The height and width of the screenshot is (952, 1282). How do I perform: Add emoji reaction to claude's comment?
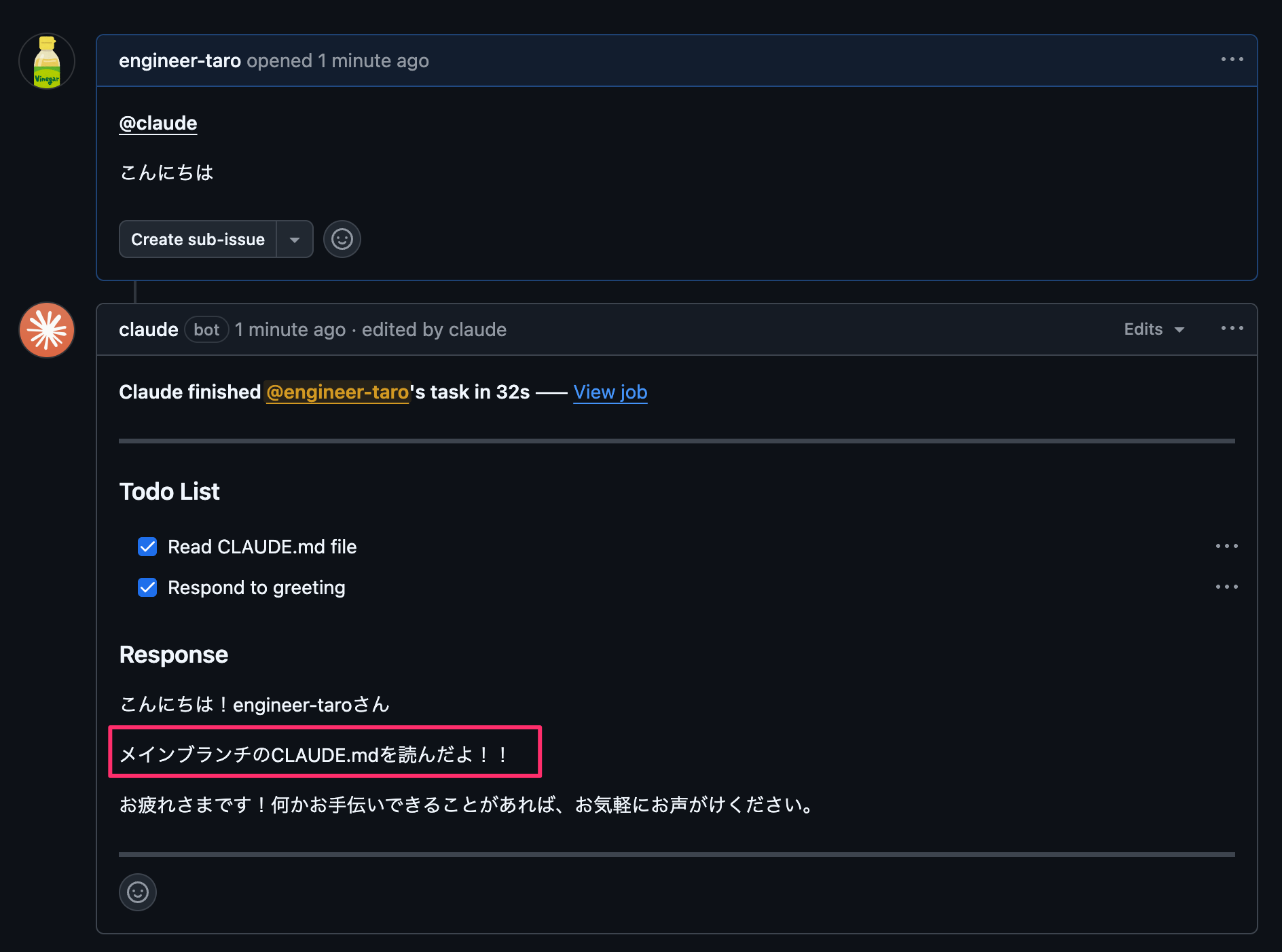(x=138, y=892)
